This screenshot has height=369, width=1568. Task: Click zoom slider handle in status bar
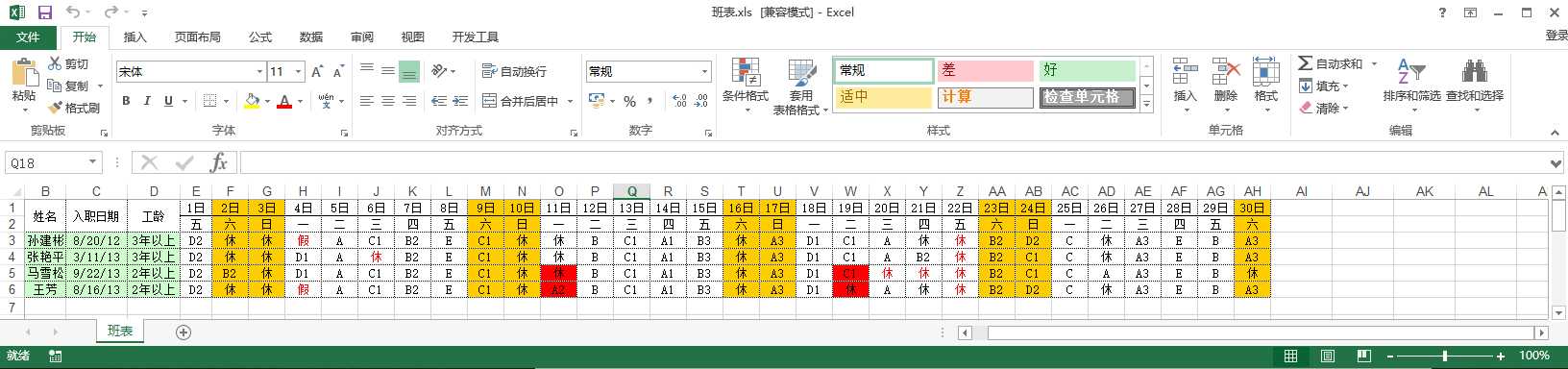[1445, 356]
